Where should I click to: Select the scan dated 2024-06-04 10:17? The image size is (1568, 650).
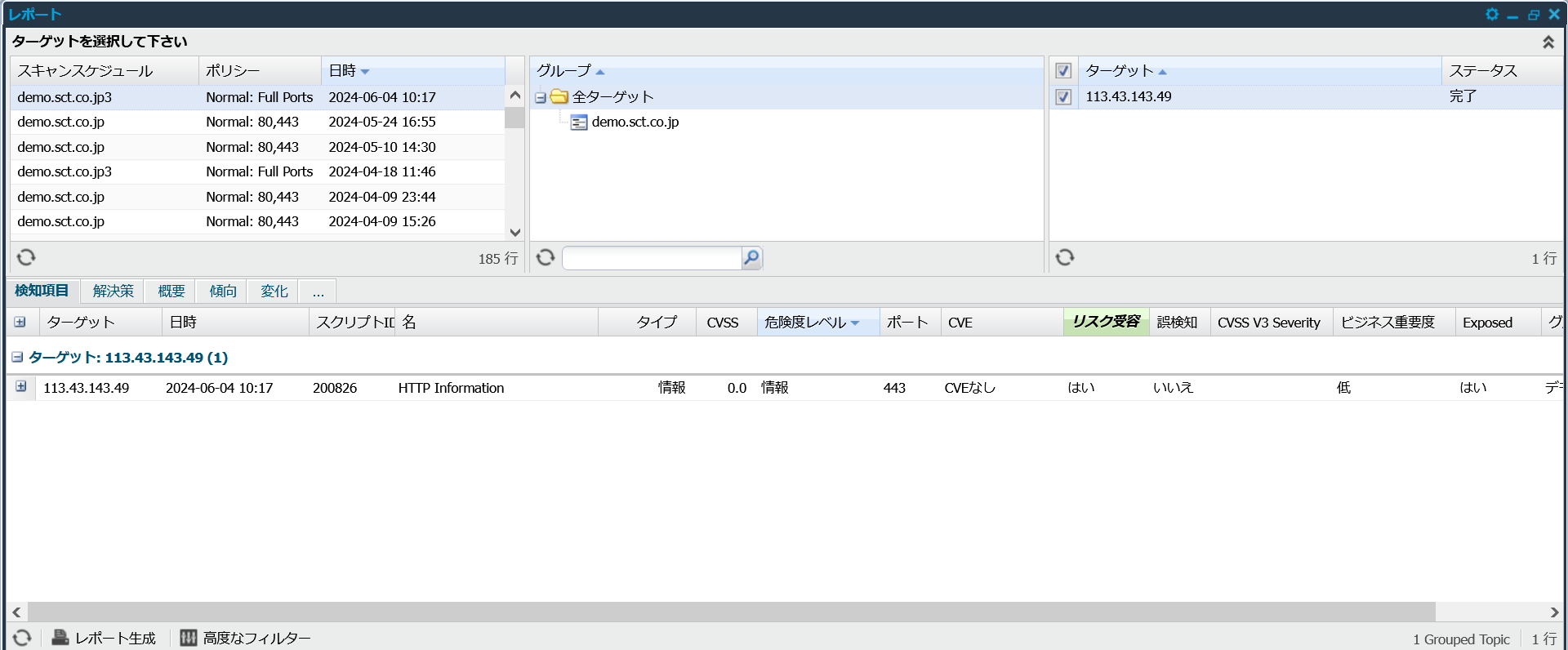[258, 97]
